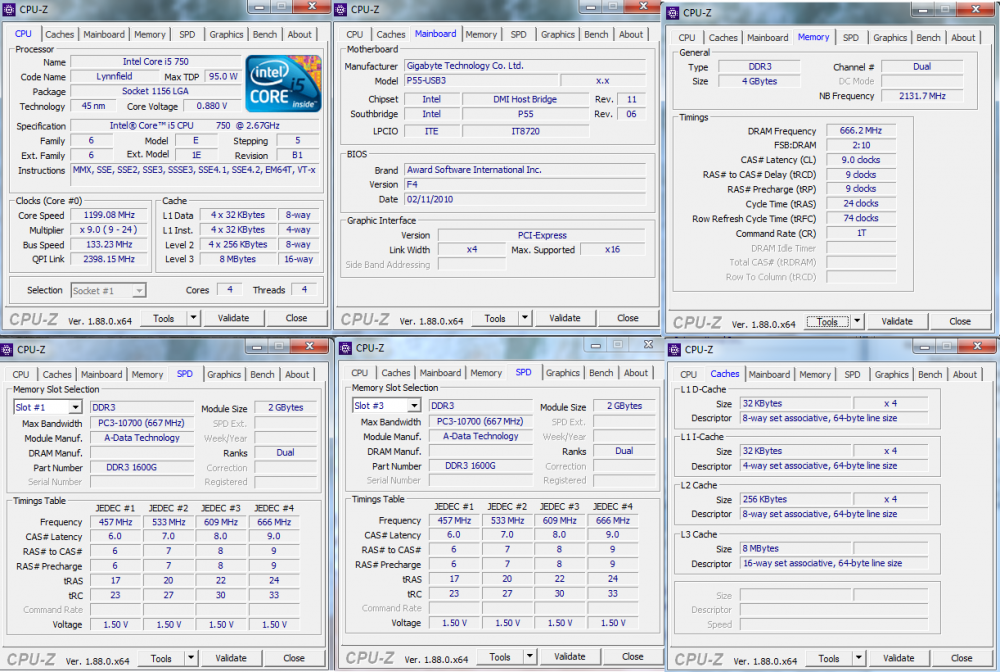
Task: Click 'PC3-10700 (667 MHz)' in the Slot #3 window
Action: coord(480,421)
